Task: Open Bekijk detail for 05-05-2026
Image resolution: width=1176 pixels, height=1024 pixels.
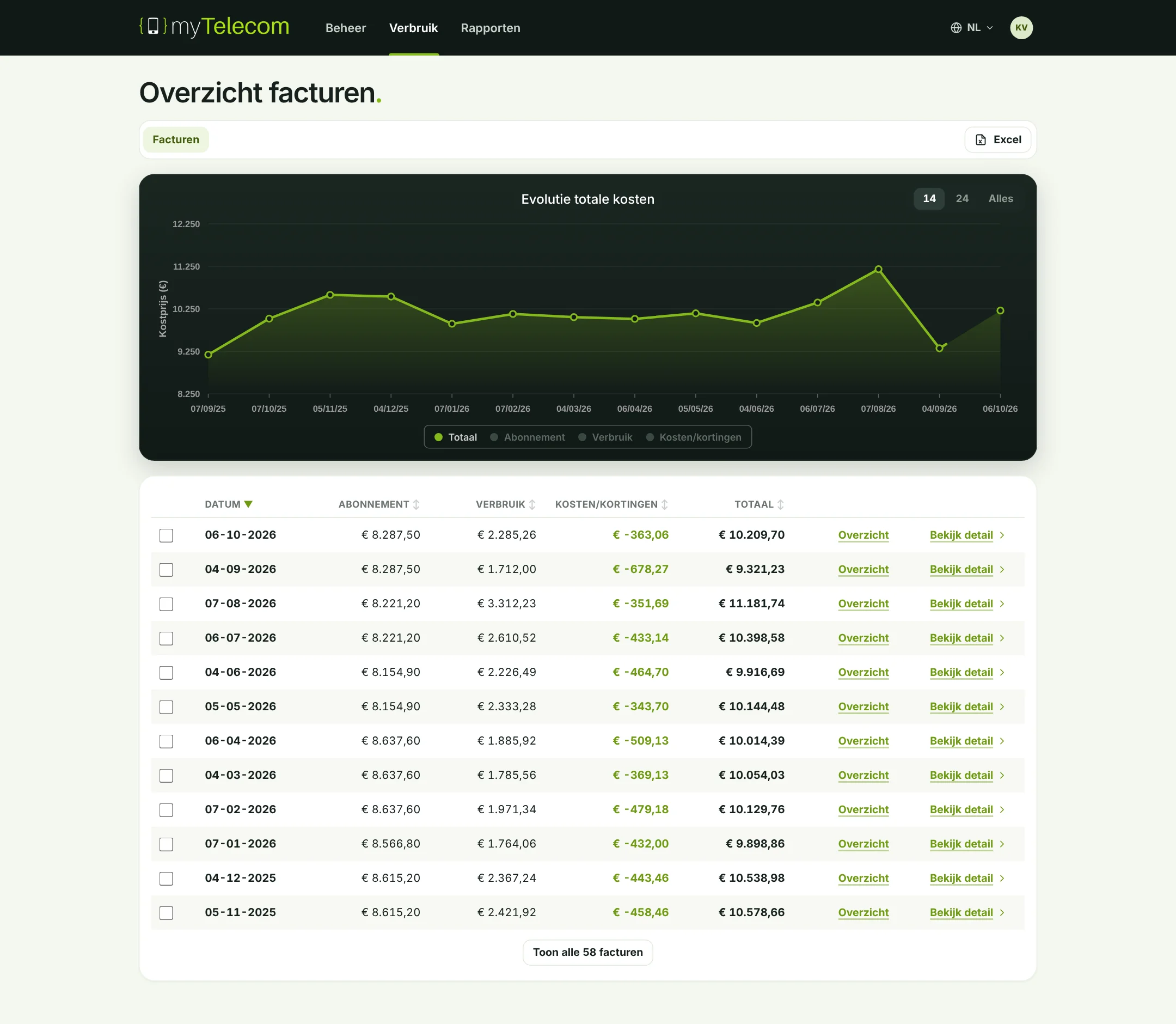Action: (x=961, y=707)
